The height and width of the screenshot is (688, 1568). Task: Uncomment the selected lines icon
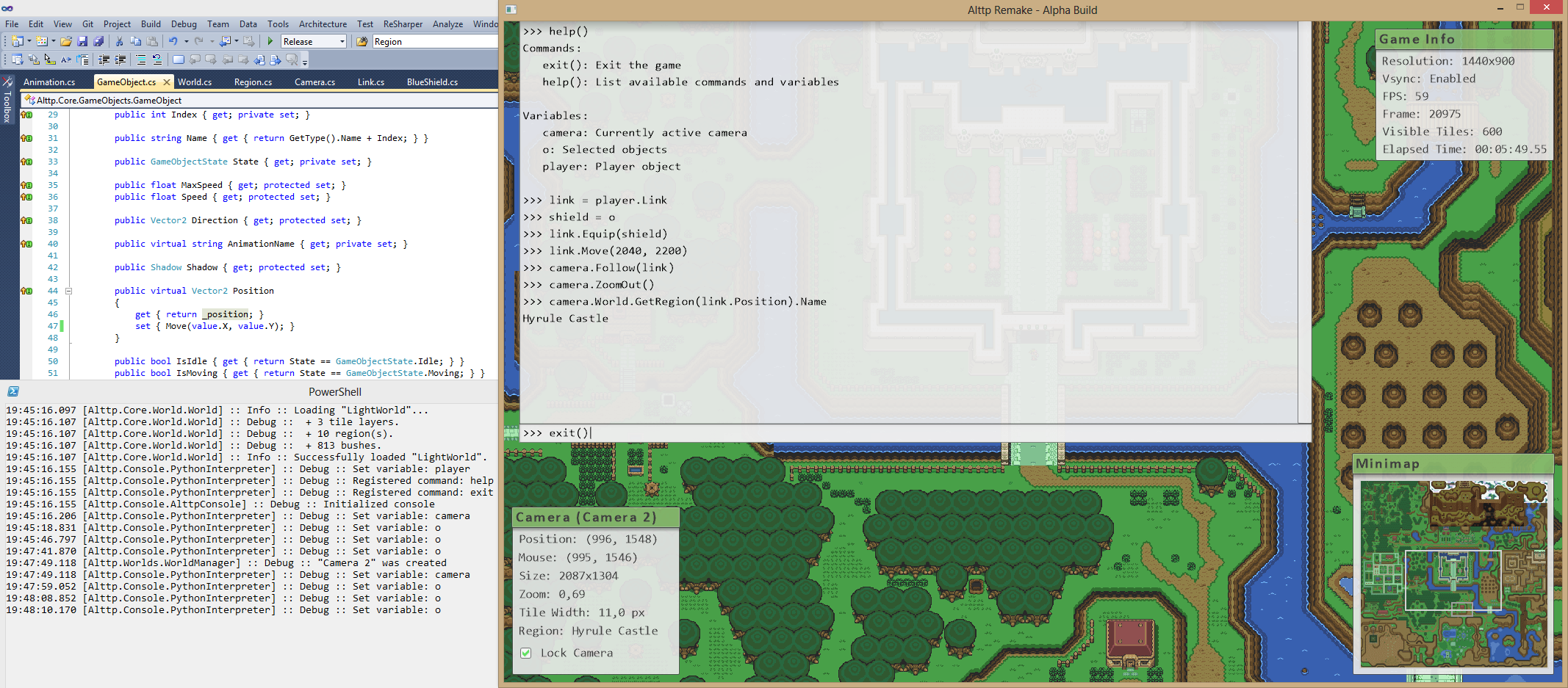(157, 60)
